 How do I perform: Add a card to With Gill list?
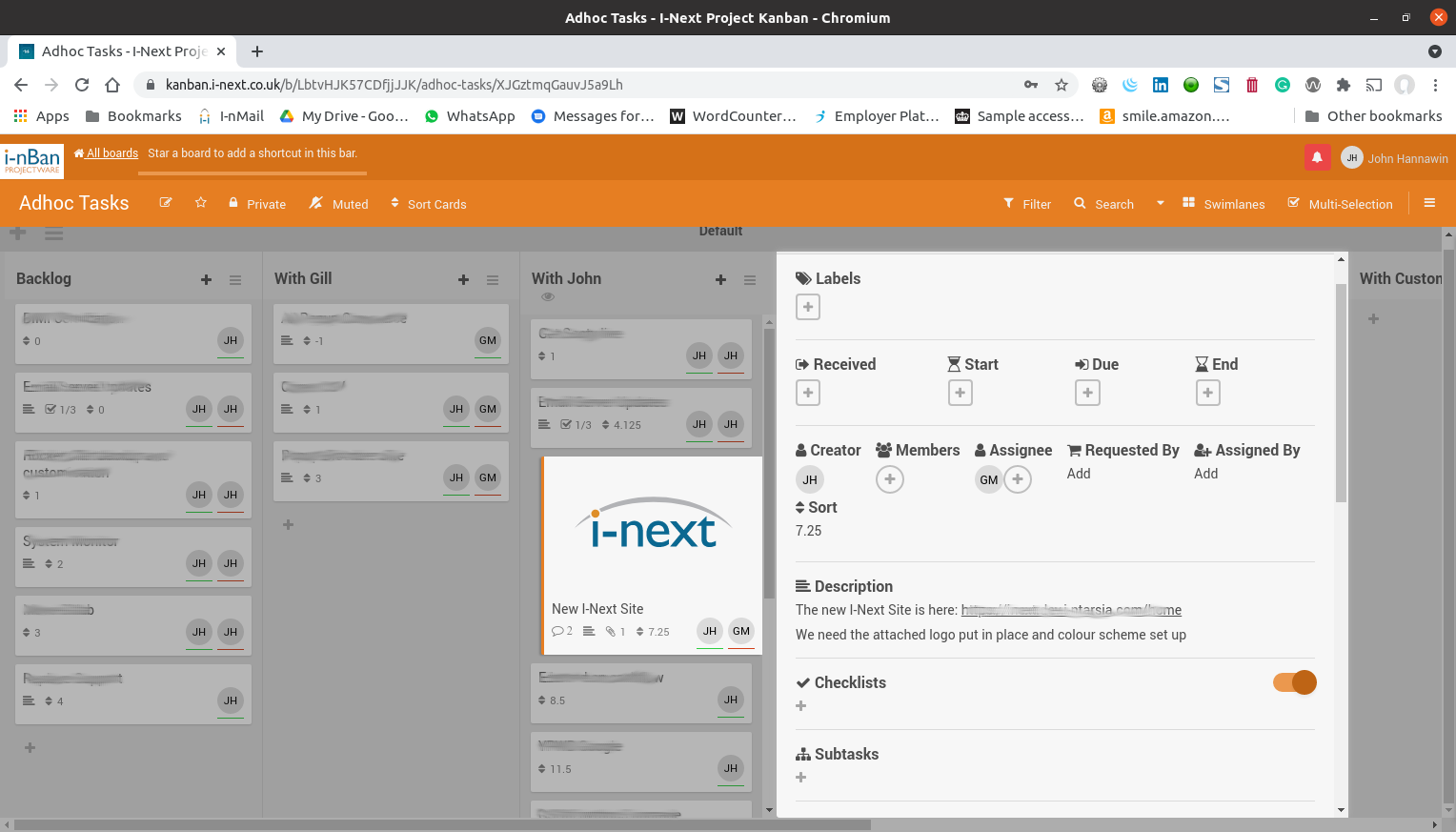(463, 279)
